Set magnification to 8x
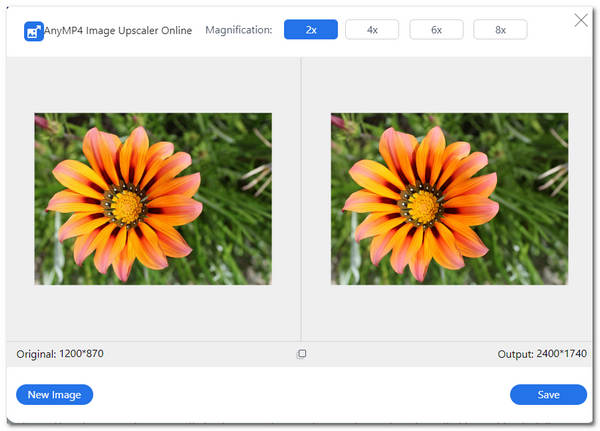Viewport: 600px width, 431px height. point(500,30)
